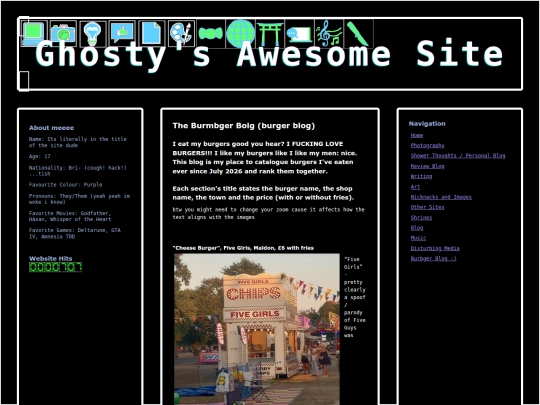Image resolution: width=540 pixels, height=405 pixels.
Task: Click The Burmbger Bolg (burger blog) heading
Action: coord(243,126)
